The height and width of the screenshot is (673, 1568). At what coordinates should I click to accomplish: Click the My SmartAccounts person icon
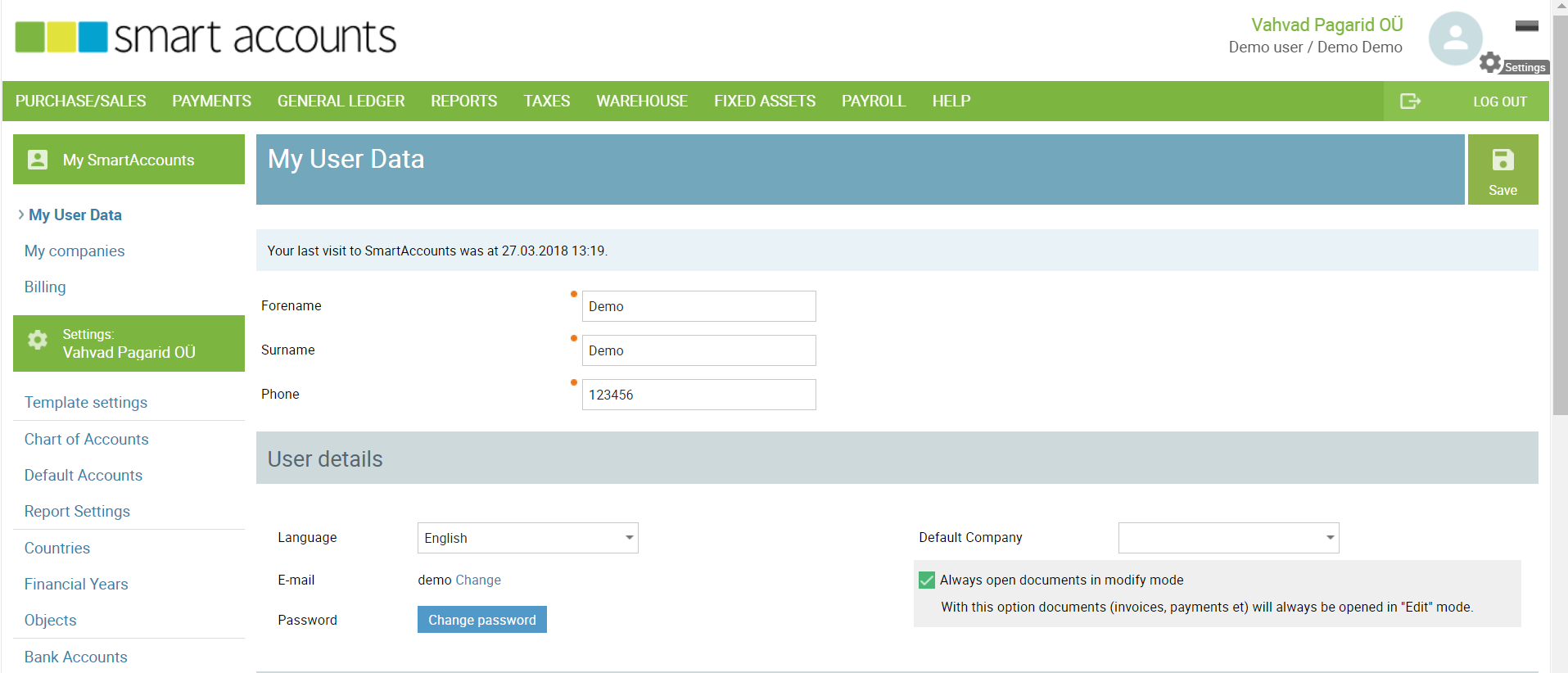click(38, 160)
